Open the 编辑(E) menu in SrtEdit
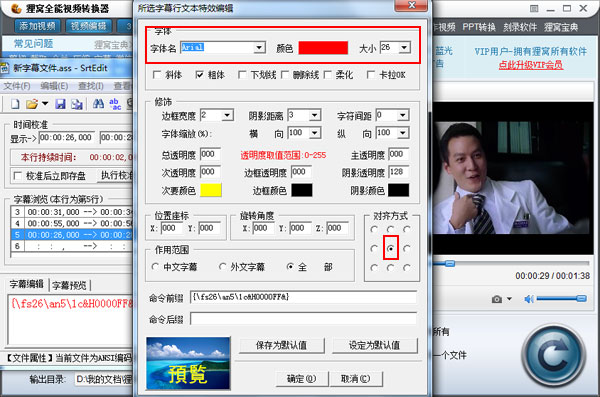 coord(54,86)
